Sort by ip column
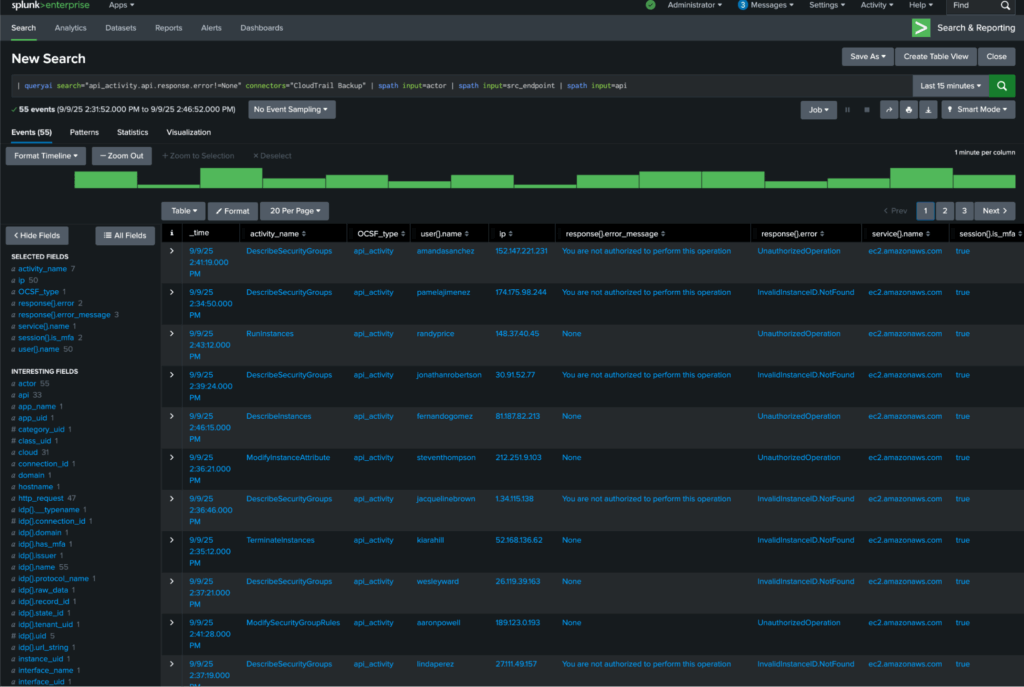Image resolution: width=1024 pixels, height=687 pixels. tap(506, 234)
